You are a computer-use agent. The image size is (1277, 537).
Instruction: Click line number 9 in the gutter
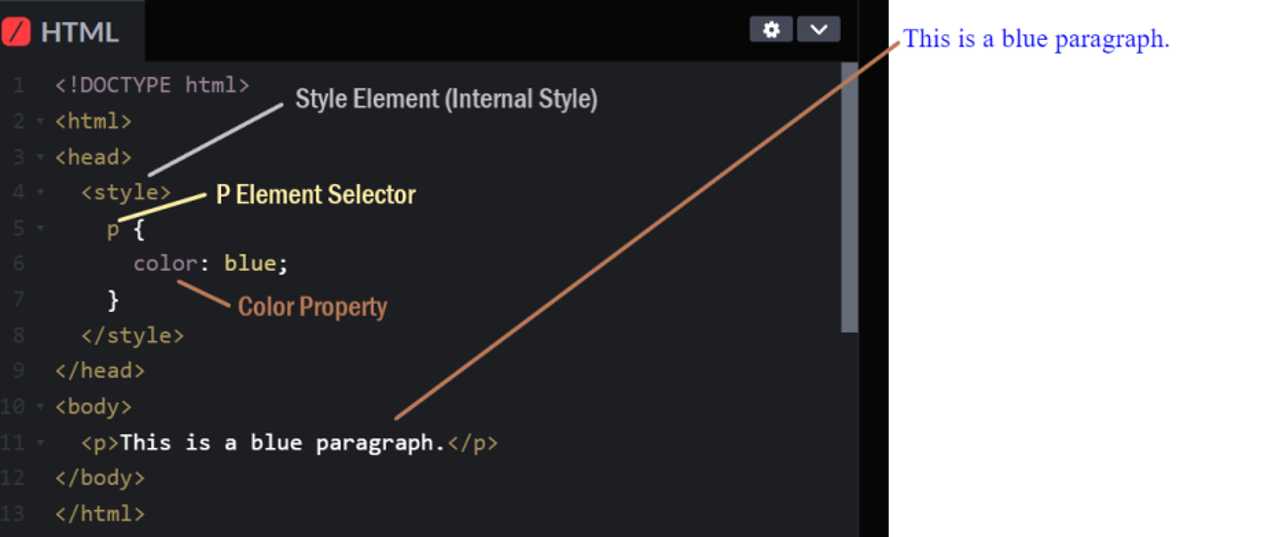[18, 371]
